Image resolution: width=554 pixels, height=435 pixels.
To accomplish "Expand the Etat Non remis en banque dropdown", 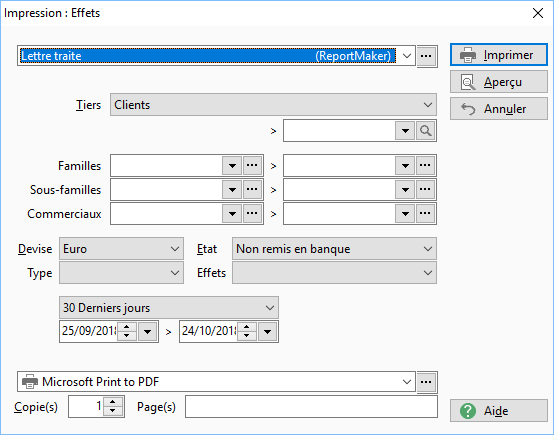I will [x=334, y=249].
